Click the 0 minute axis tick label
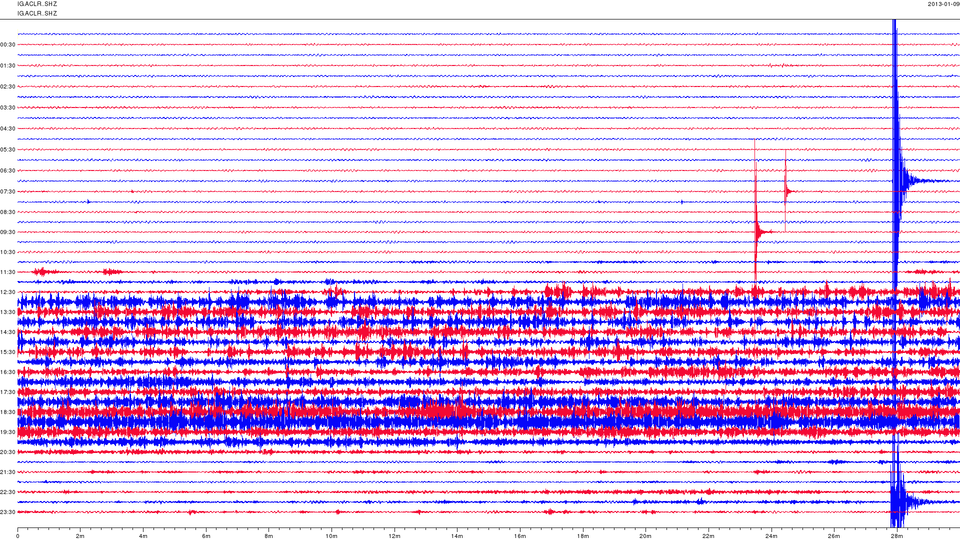This screenshot has width=960, height=540. point(18,536)
